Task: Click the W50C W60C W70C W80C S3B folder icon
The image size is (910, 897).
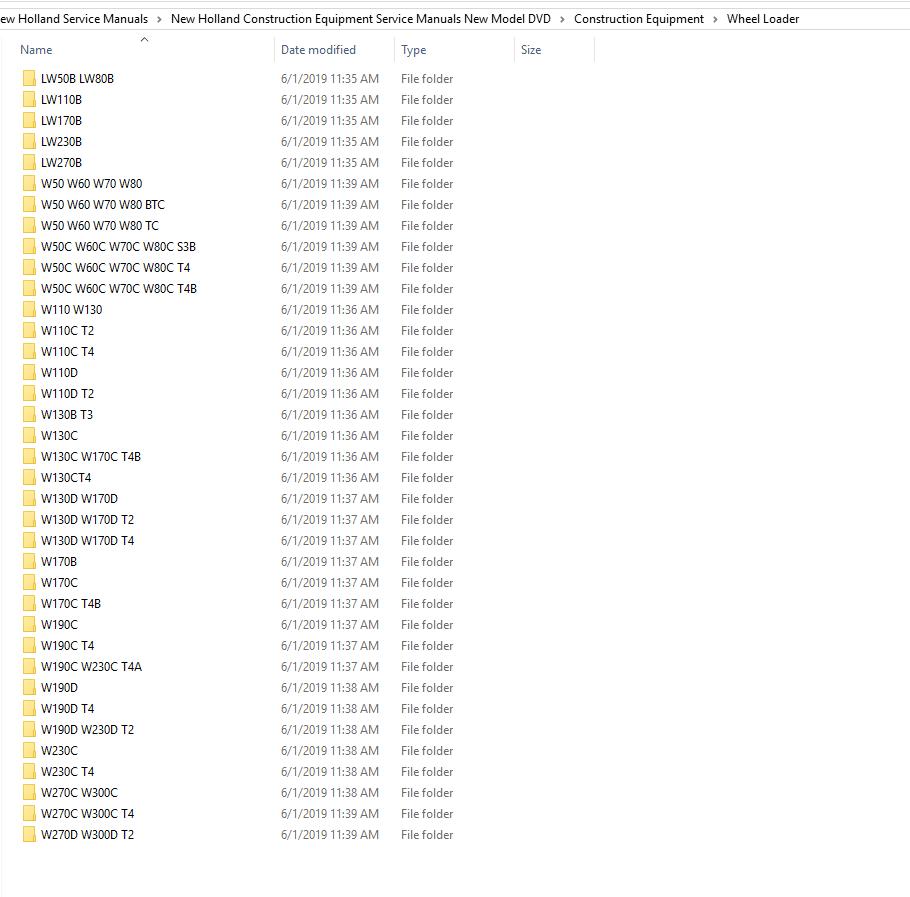Action: tap(29, 246)
